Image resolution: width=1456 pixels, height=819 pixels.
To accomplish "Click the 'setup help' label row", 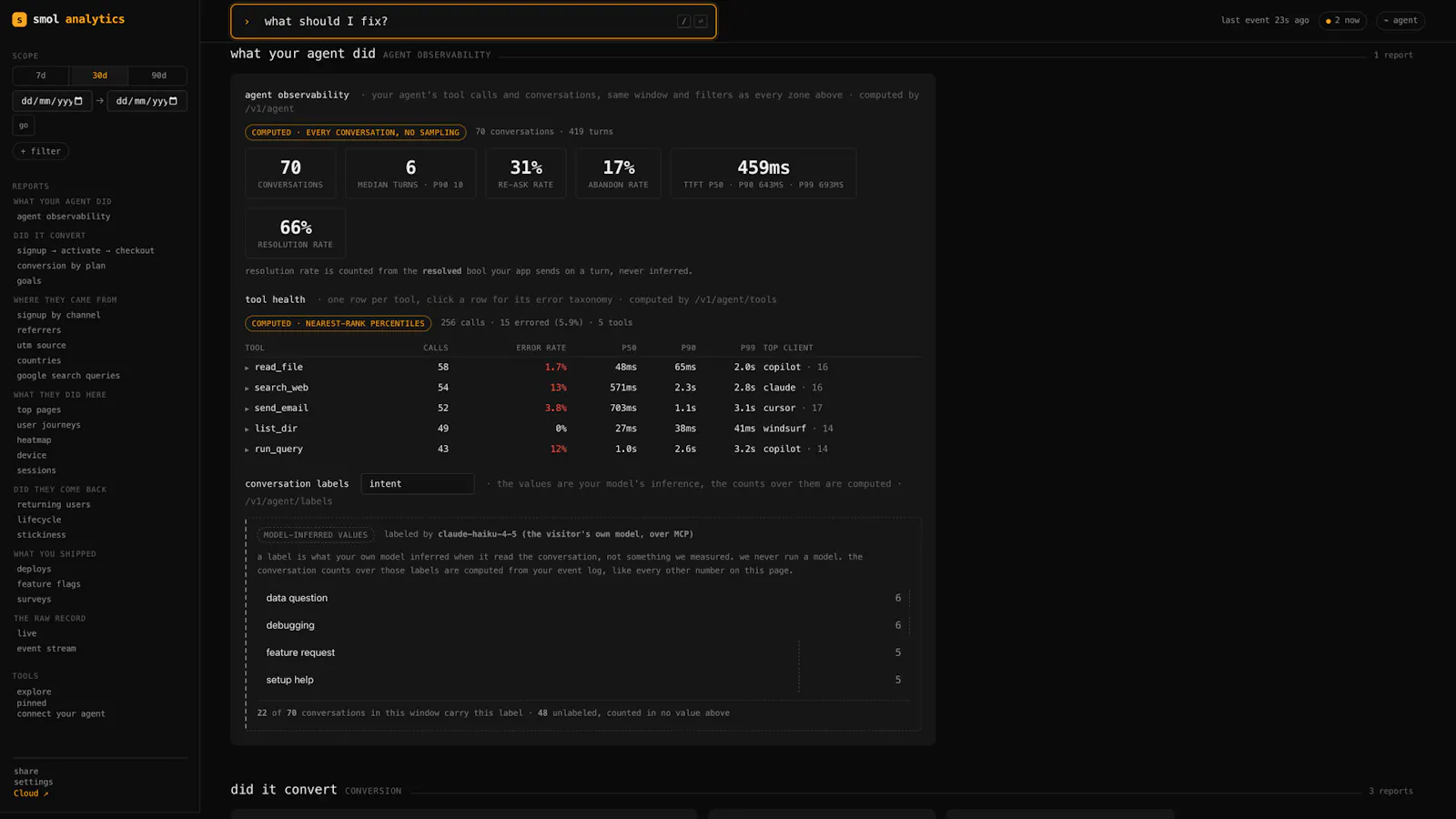I will point(582,680).
